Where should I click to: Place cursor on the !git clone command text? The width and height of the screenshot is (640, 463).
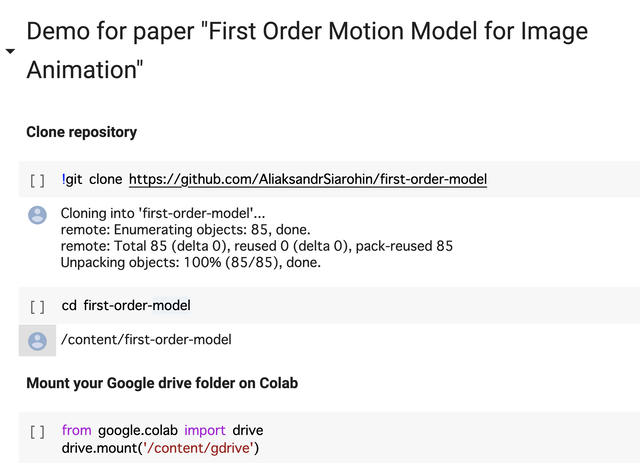92,179
